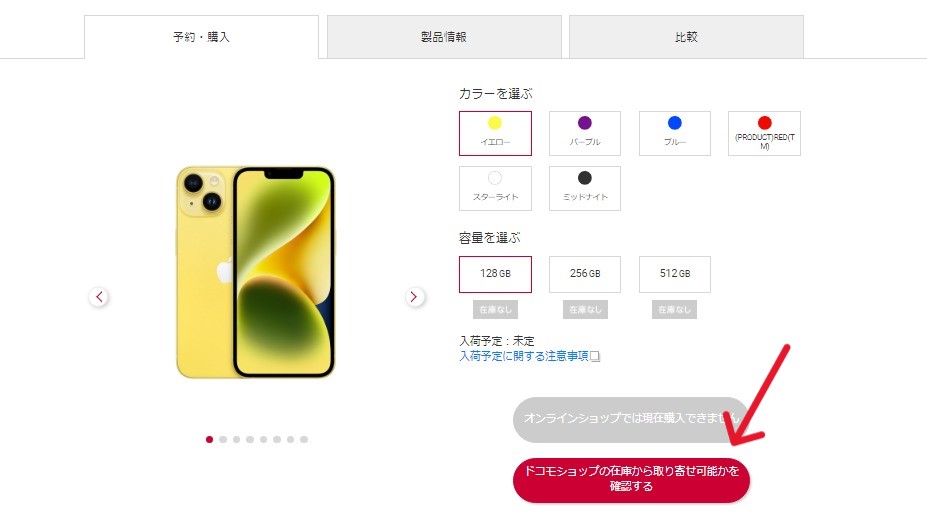This screenshot has height=527, width=927.
Task: Click the previous image arrow icon
Action: pyautogui.click(x=99, y=296)
